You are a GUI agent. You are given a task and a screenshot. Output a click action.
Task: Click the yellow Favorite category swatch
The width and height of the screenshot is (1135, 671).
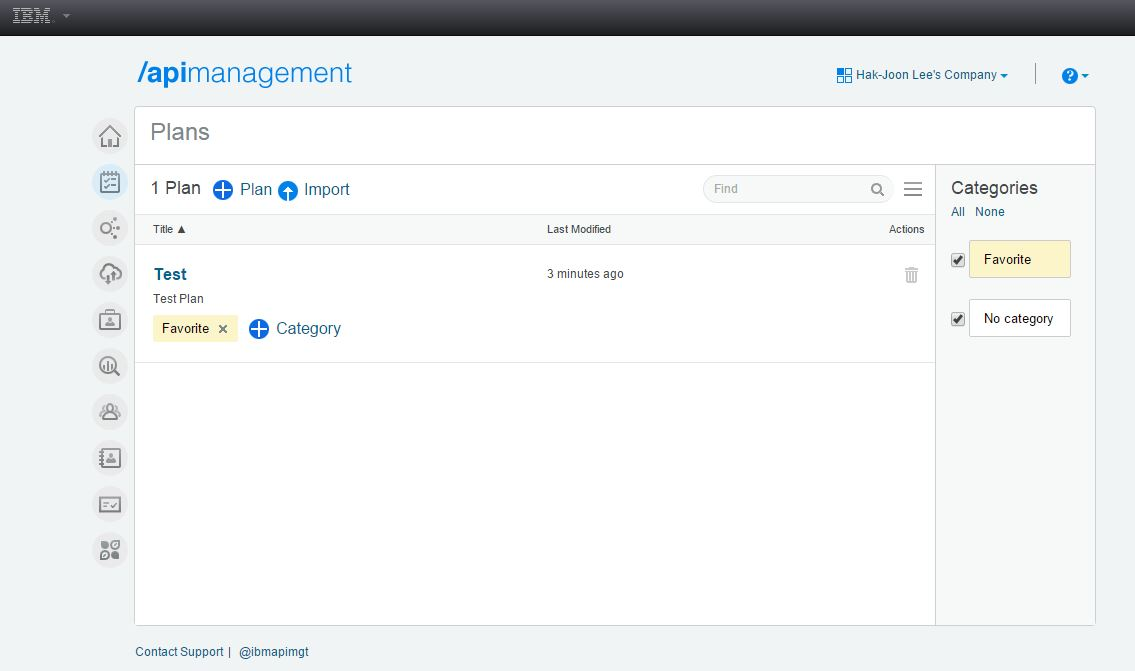pos(1019,259)
